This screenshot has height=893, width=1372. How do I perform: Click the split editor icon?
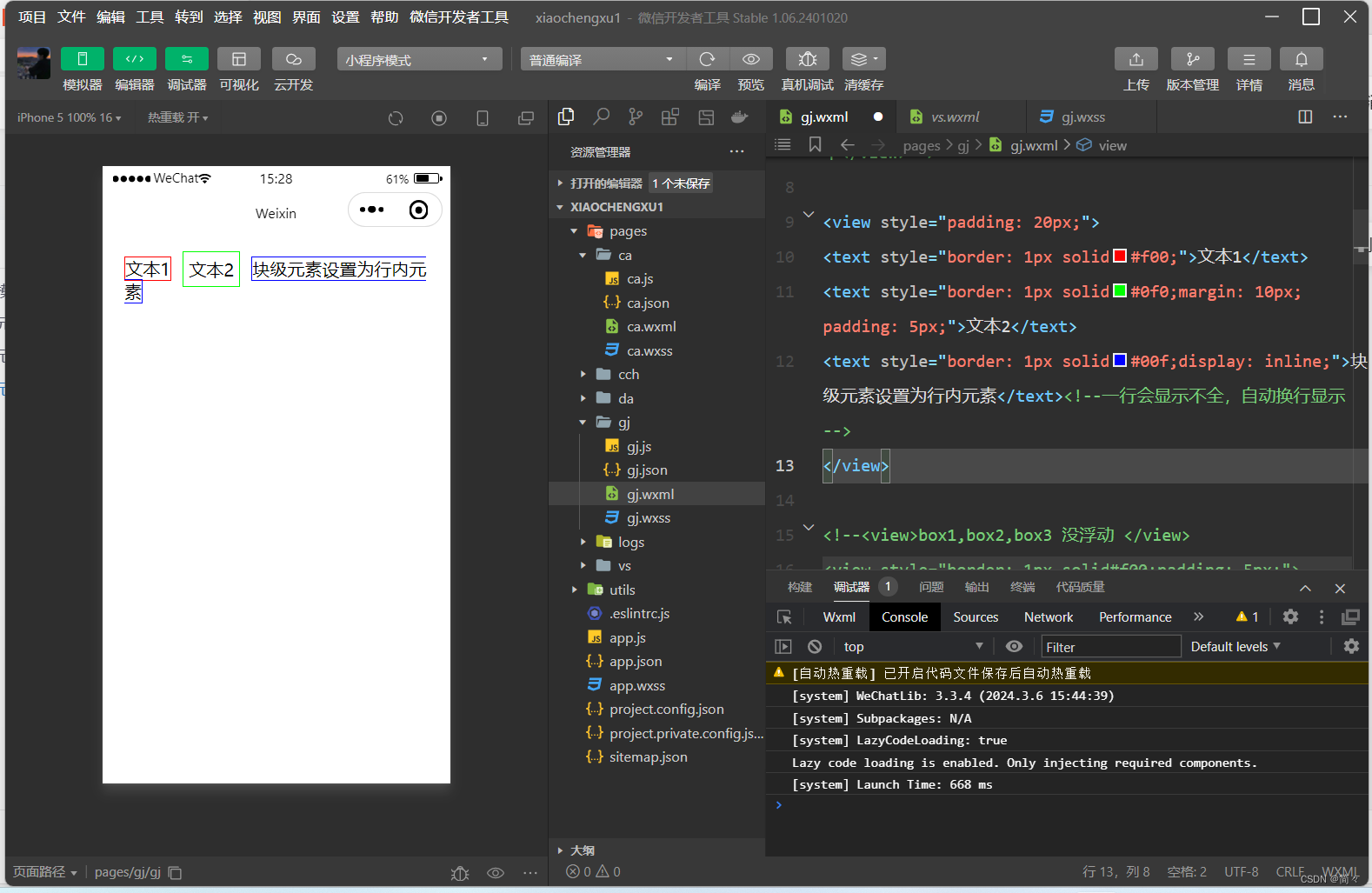click(1305, 117)
